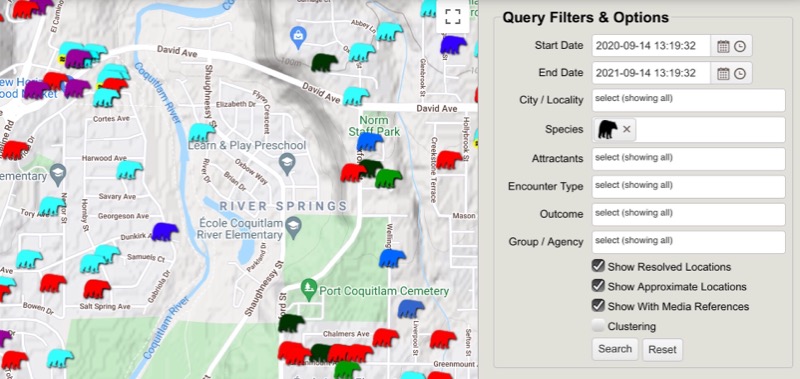This screenshot has height=379, width=800.
Task: Click Port Coquitlam Cemetery map pin
Action: pyautogui.click(x=308, y=289)
